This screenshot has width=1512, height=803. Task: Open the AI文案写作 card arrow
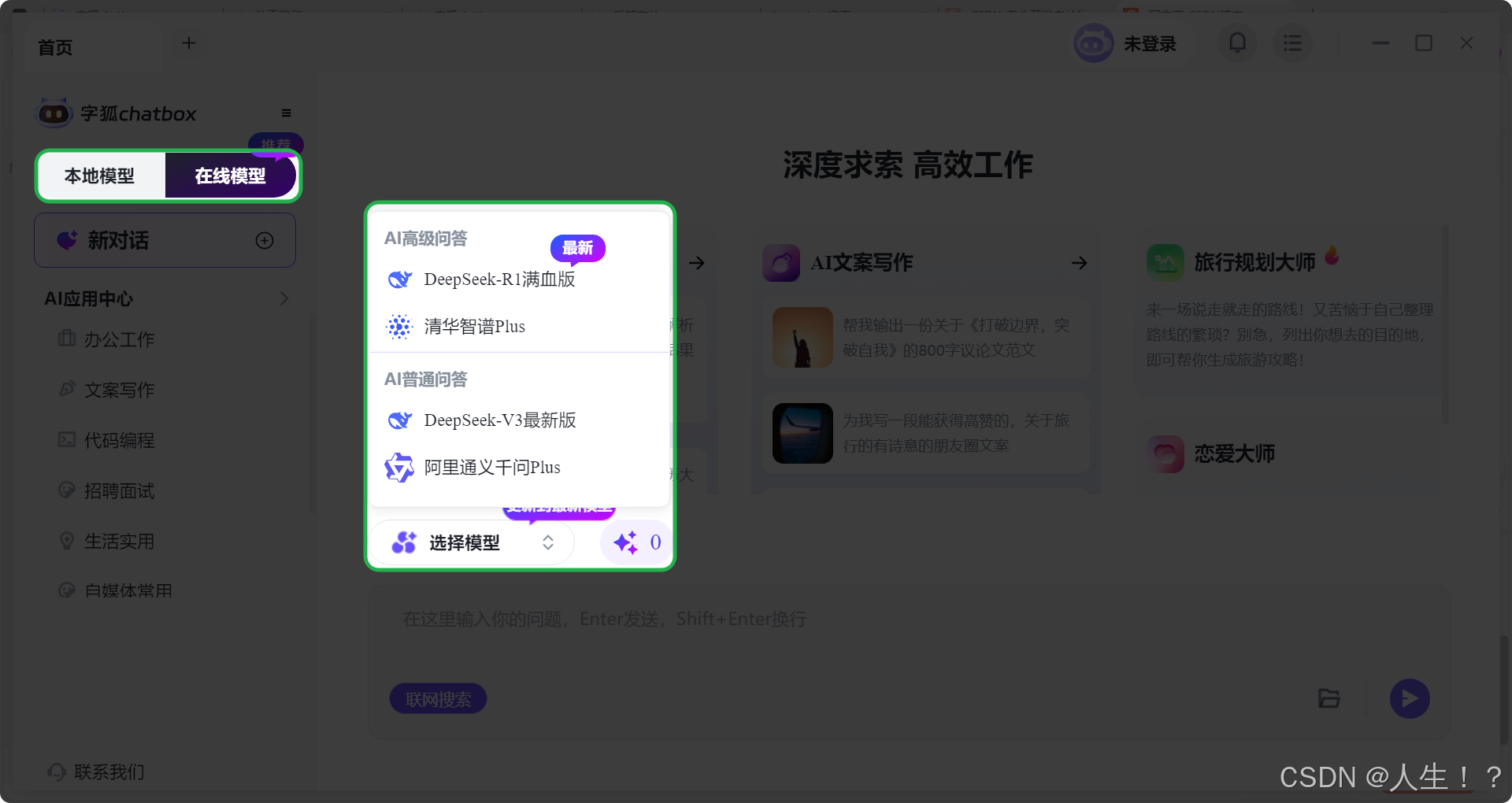click(1080, 263)
